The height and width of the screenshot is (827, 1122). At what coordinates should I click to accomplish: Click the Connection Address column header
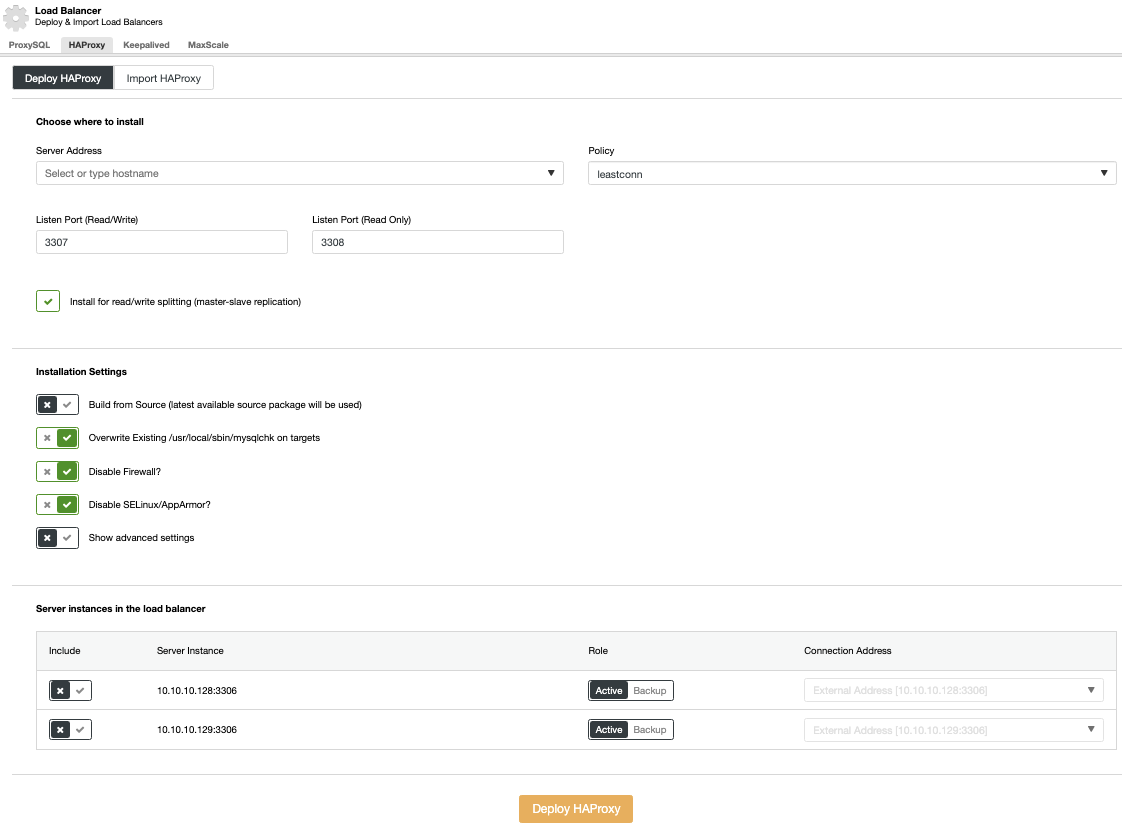pos(848,650)
